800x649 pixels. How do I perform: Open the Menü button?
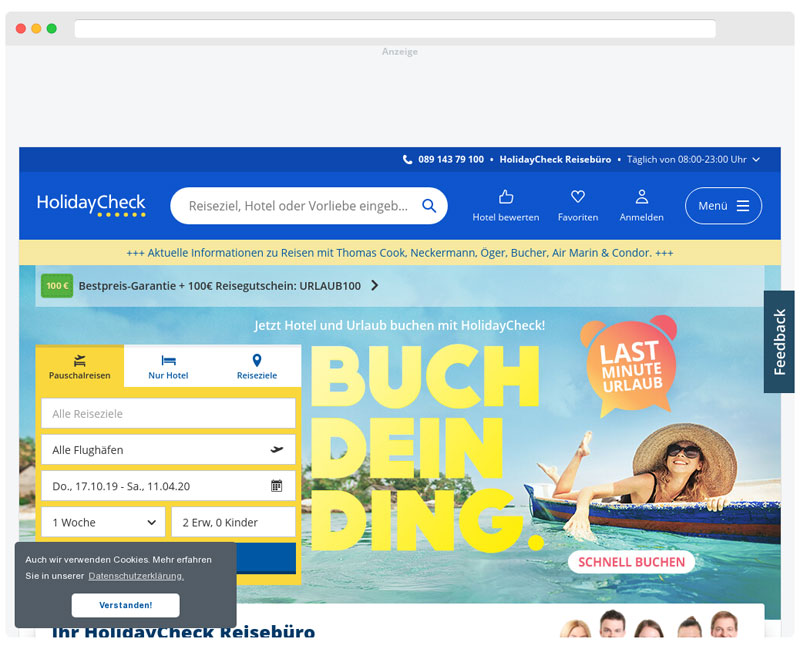pyautogui.click(x=723, y=206)
